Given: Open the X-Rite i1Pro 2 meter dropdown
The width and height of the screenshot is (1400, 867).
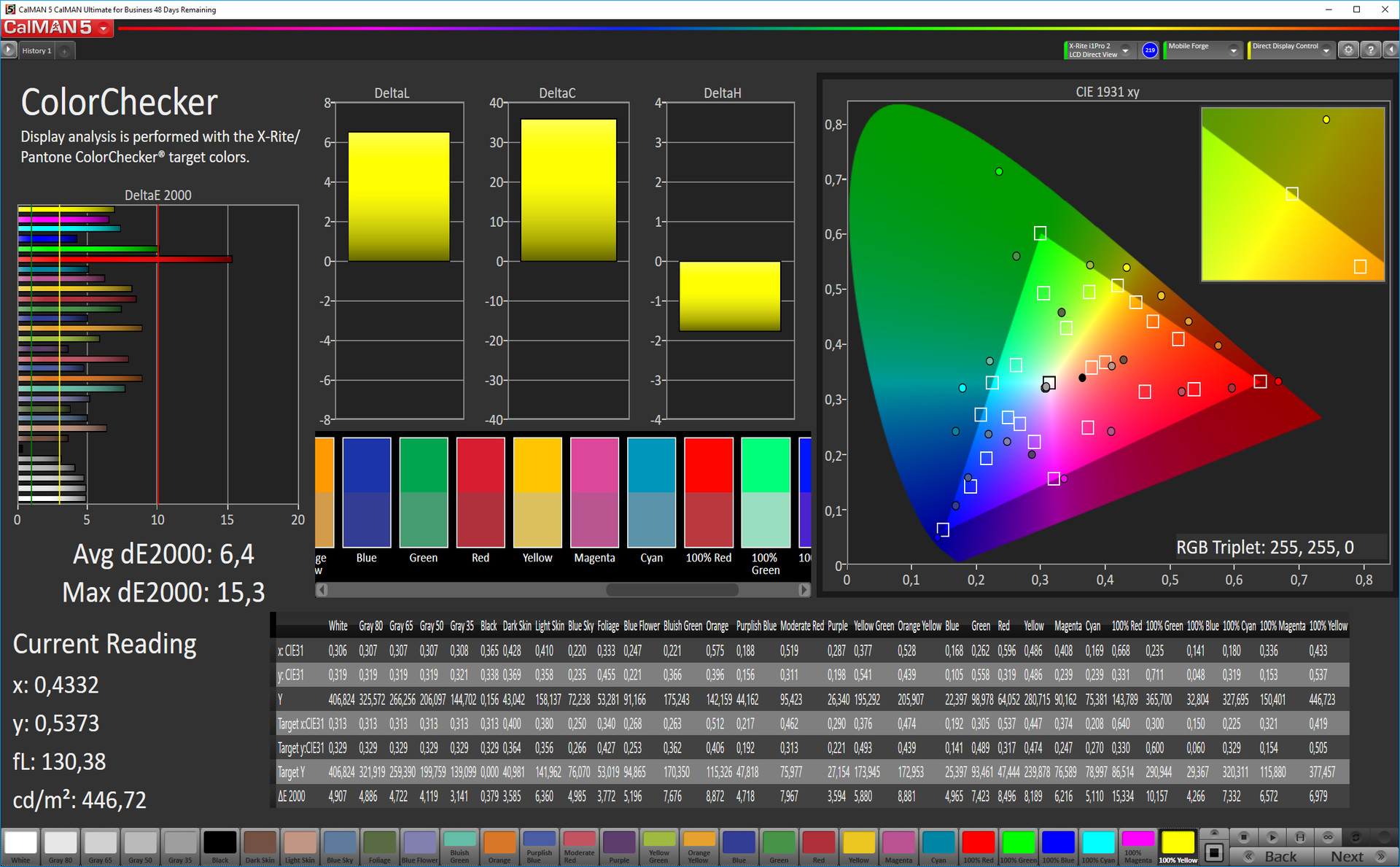Looking at the screenshot, I should coord(1125,50).
